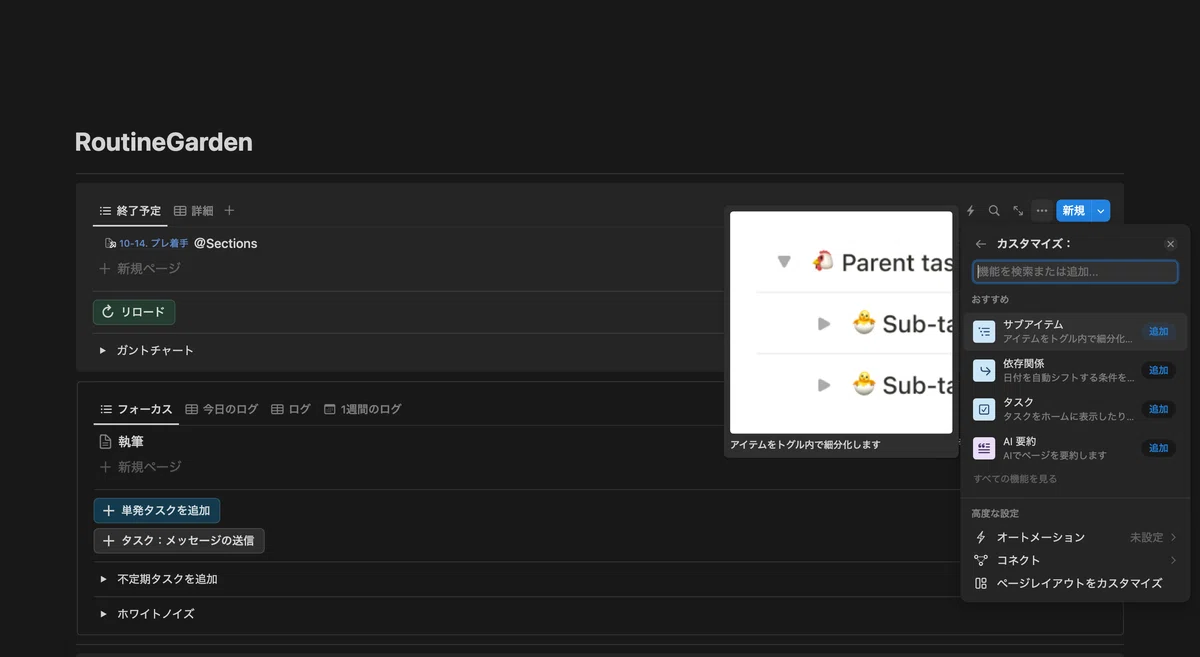The height and width of the screenshot is (657, 1200).
Task: Select the Dependencies feature icon
Action: [x=984, y=370]
